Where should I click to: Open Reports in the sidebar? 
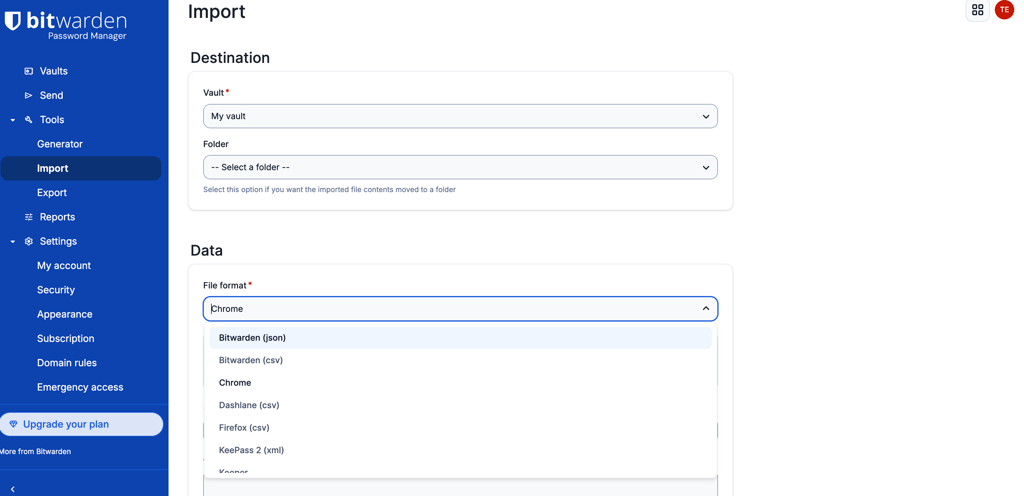pyautogui.click(x=57, y=217)
